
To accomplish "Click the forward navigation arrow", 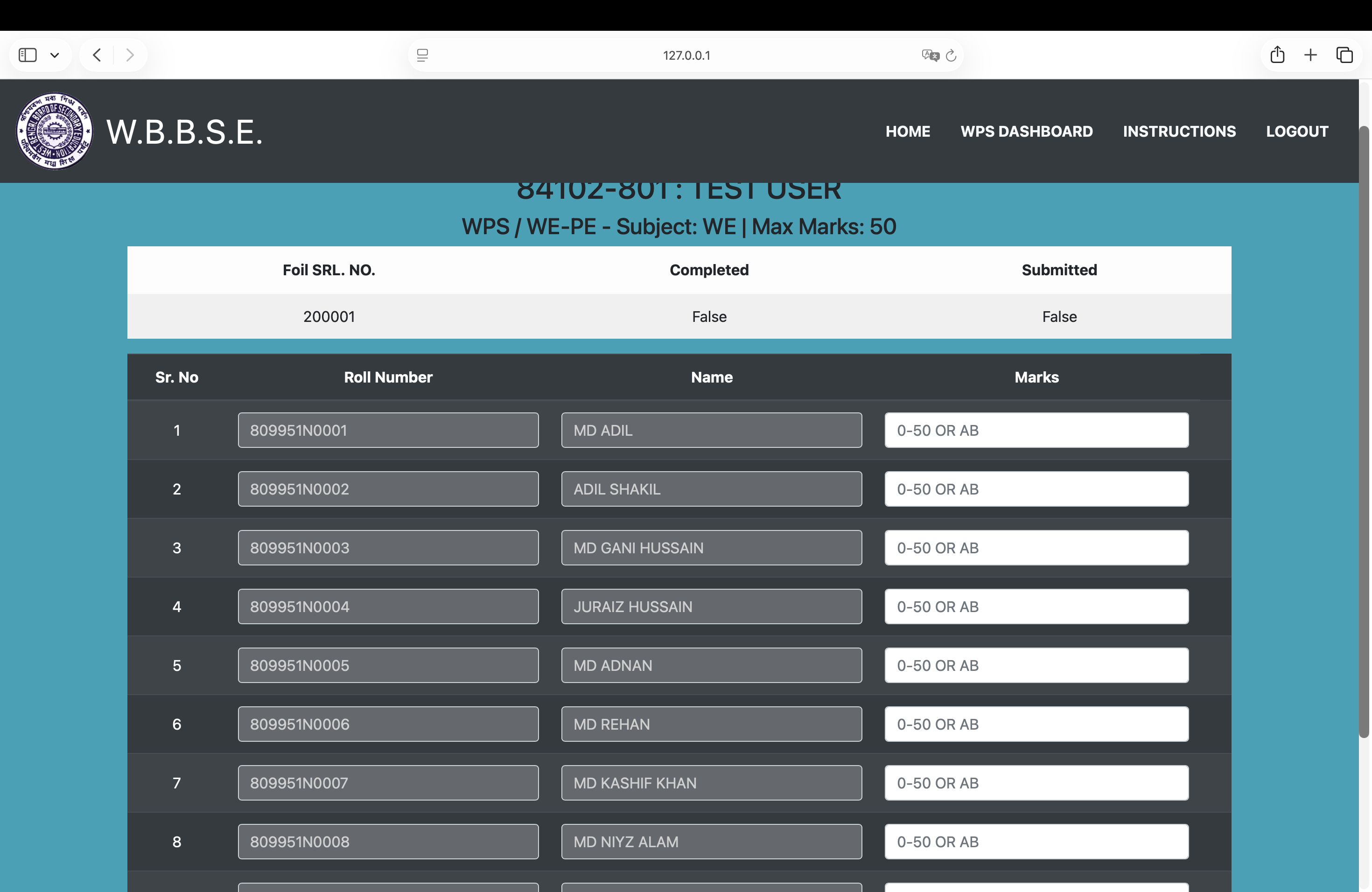I will (130, 56).
